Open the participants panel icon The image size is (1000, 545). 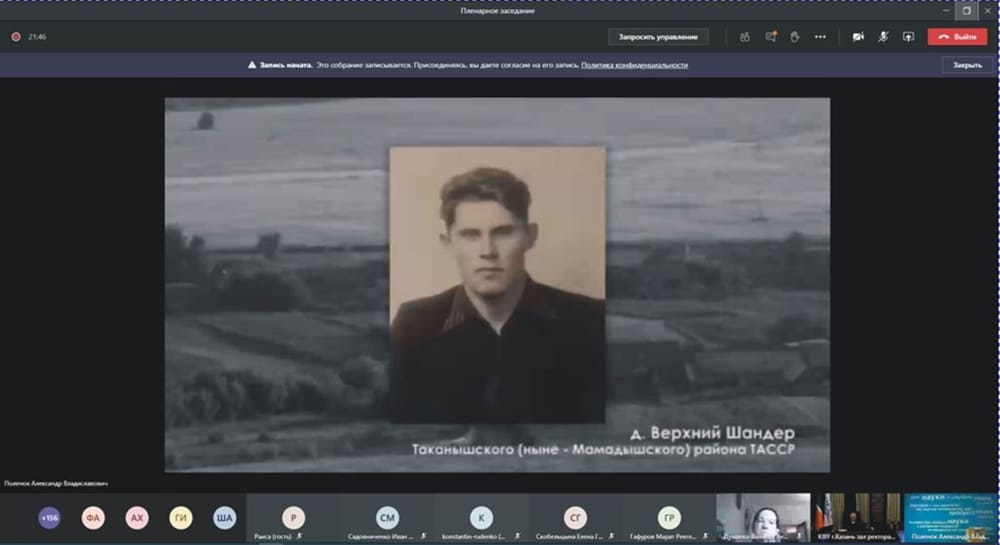[x=745, y=37]
